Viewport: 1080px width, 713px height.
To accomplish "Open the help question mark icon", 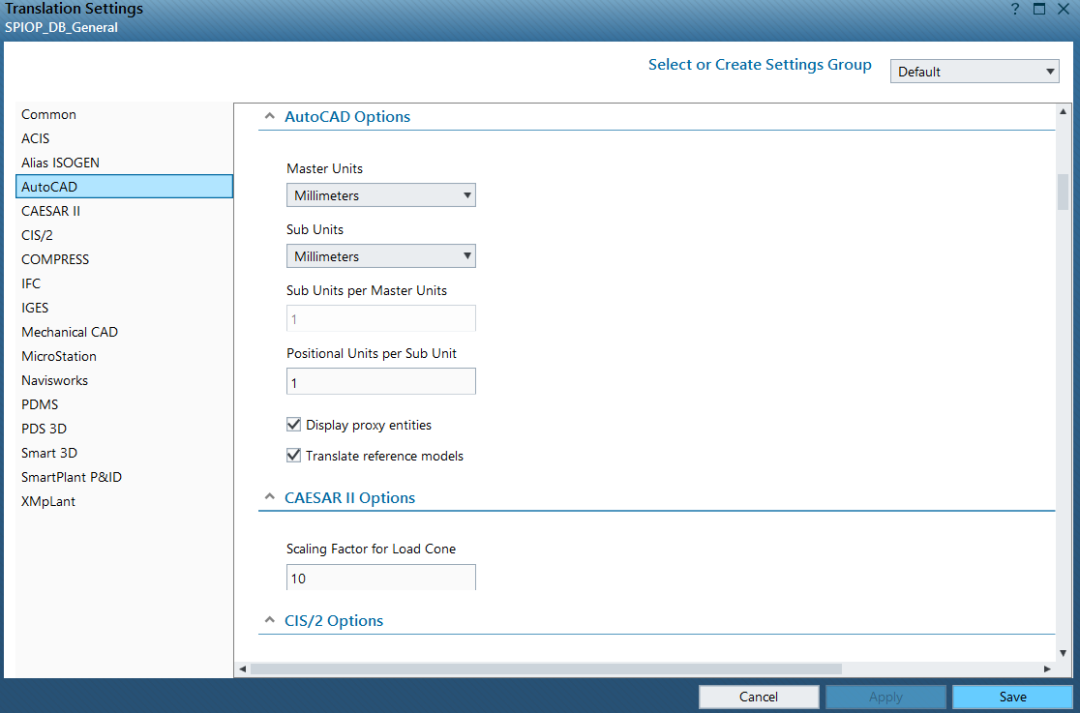I will point(1015,9).
